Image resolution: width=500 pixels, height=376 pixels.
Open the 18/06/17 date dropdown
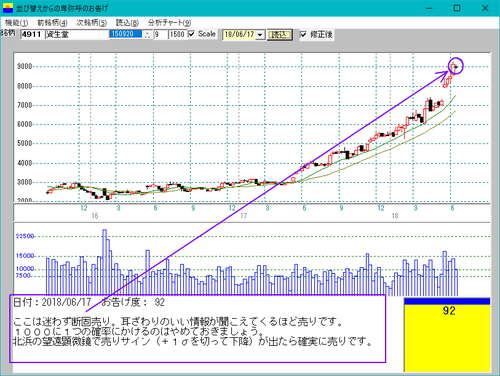click(260, 35)
